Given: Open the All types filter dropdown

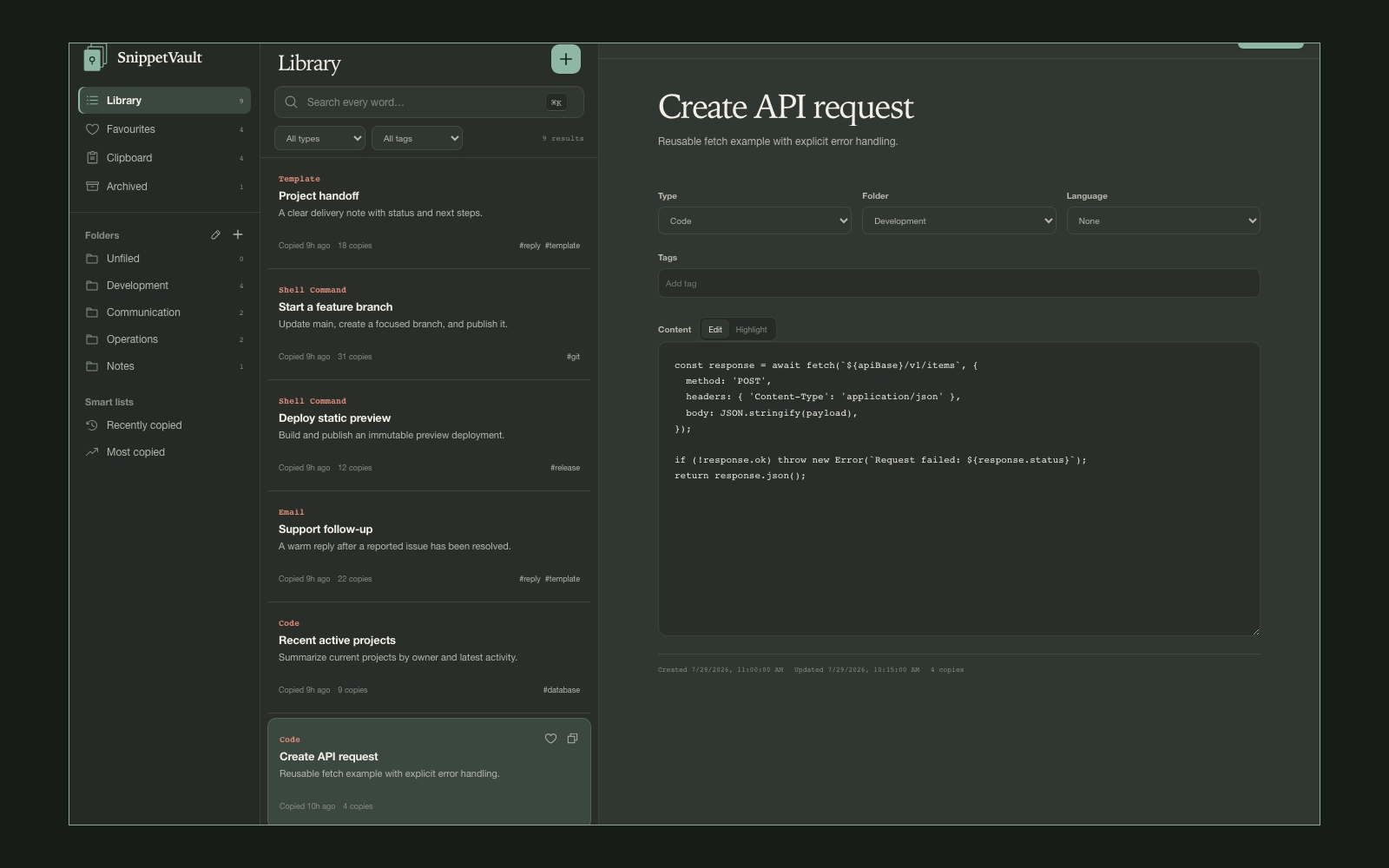Looking at the screenshot, I should pos(319,138).
